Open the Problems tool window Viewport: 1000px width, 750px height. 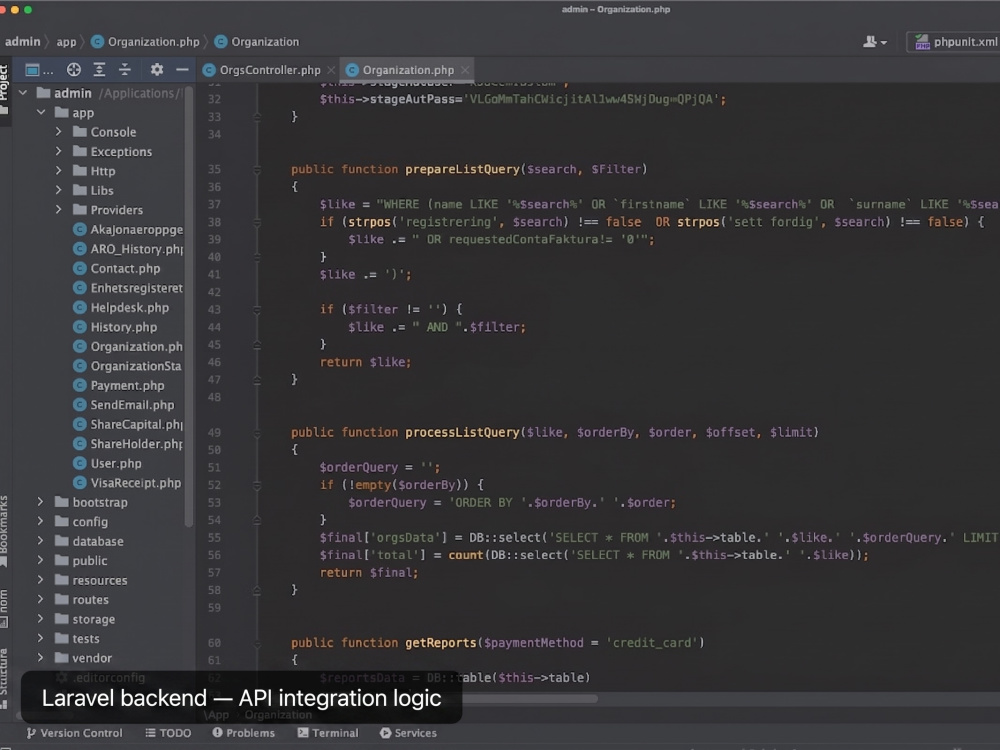pos(244,733)
